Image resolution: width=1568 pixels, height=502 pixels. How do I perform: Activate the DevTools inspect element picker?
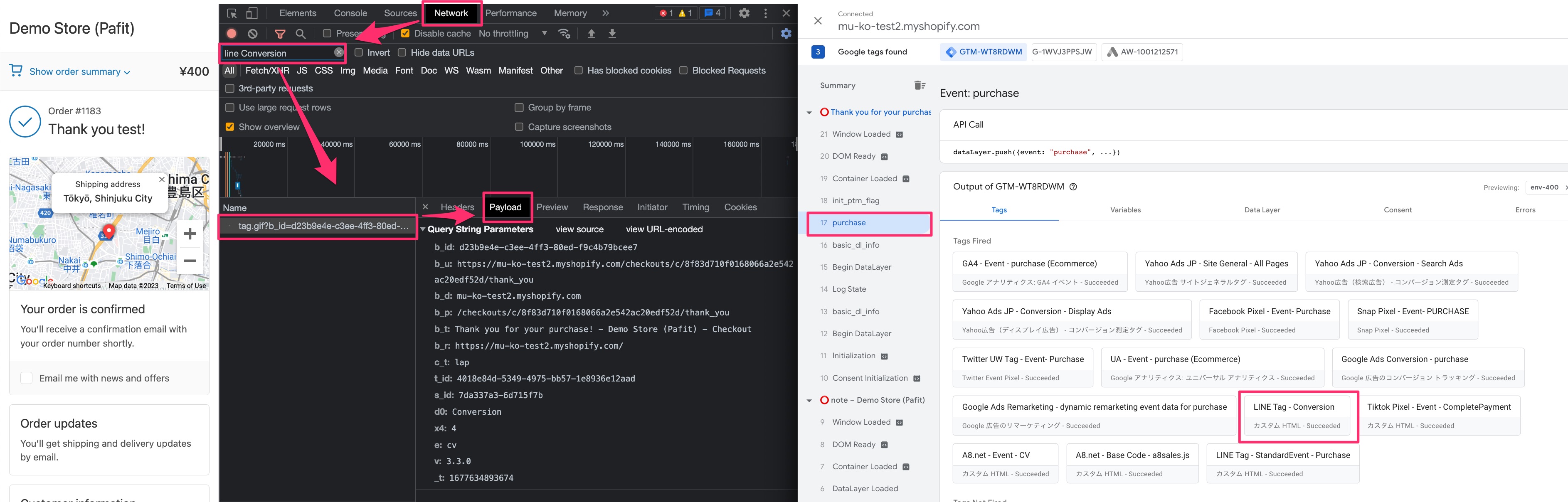[232, 13]
